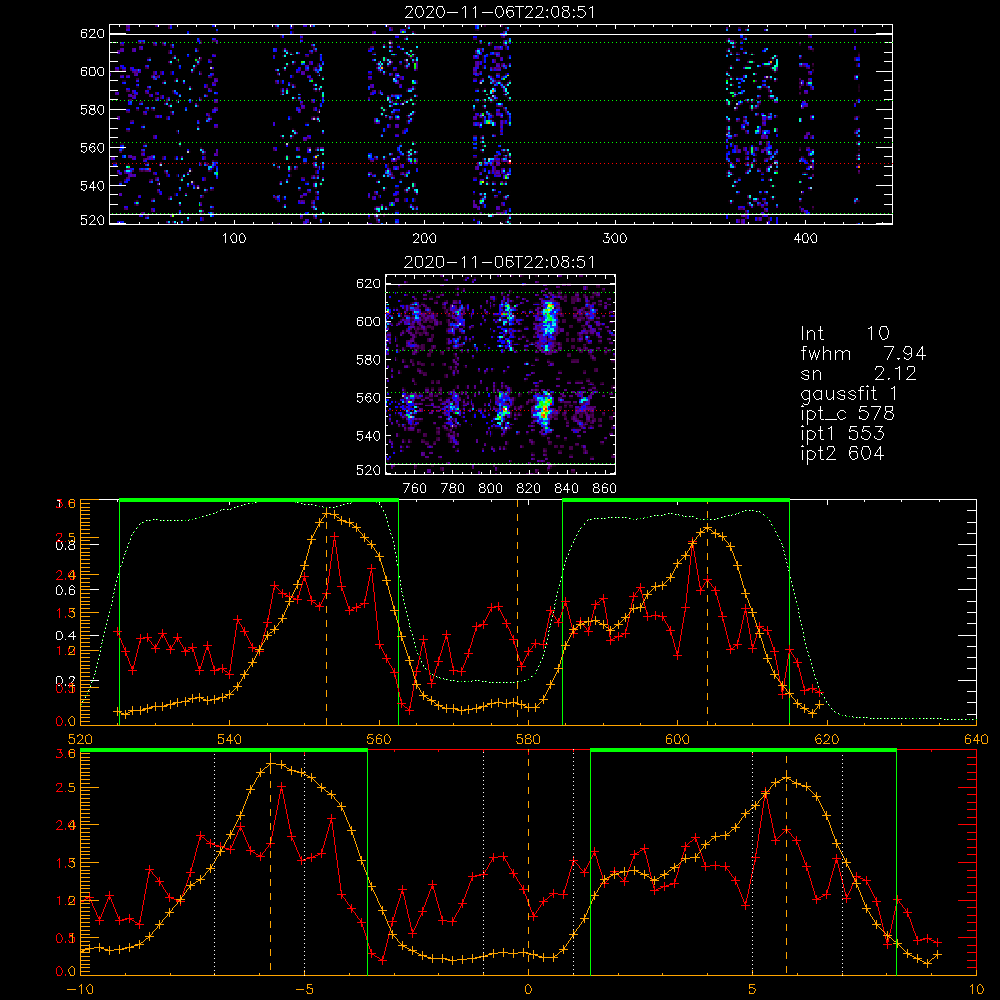Click x-axis label 820 under middle image
Screen dimensions: 1000x1000
pyautogui.click(x=529, y=489)
